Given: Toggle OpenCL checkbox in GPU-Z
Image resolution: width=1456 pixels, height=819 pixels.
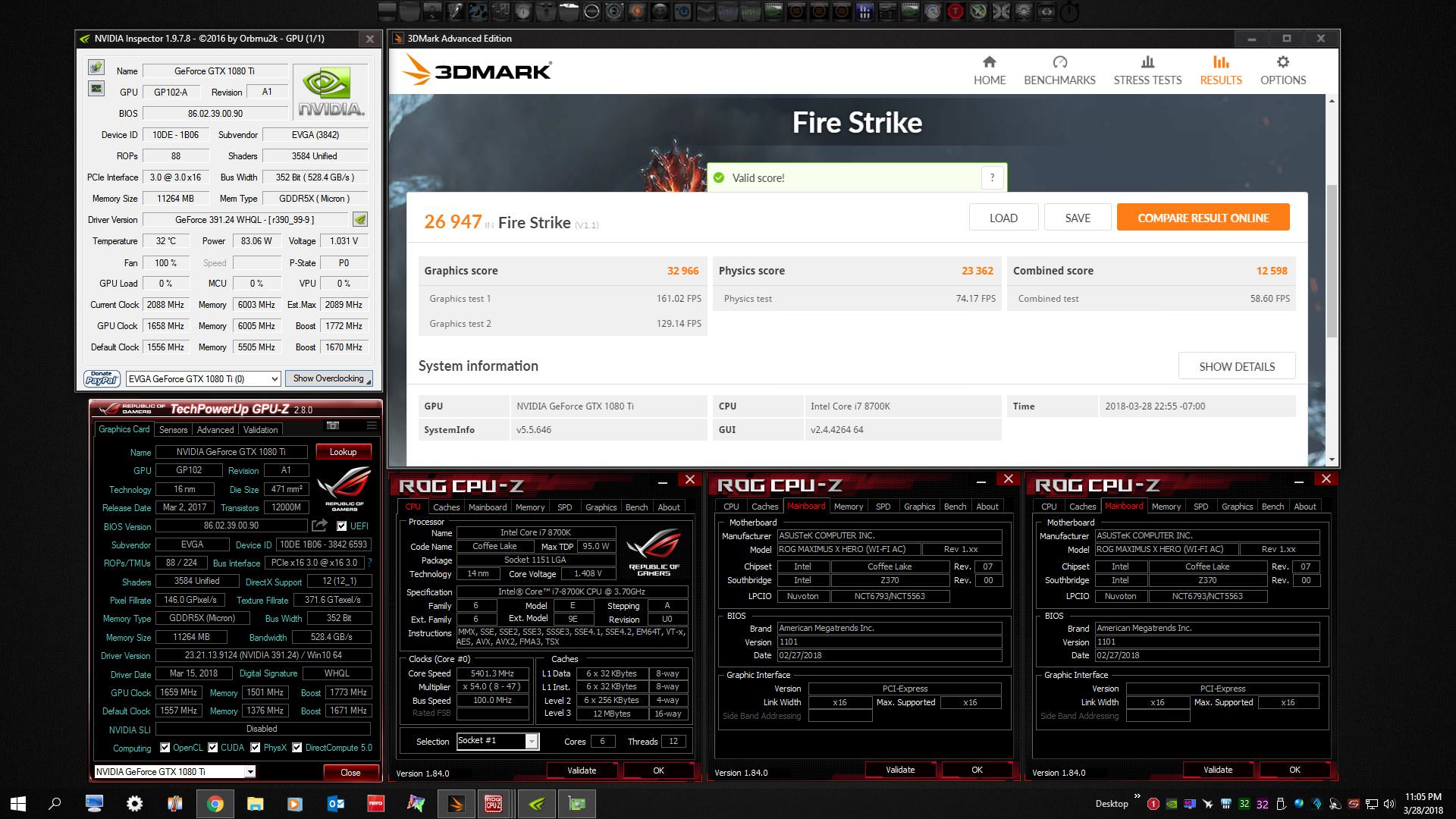Looking at the screenshot, I should (165, 748).
